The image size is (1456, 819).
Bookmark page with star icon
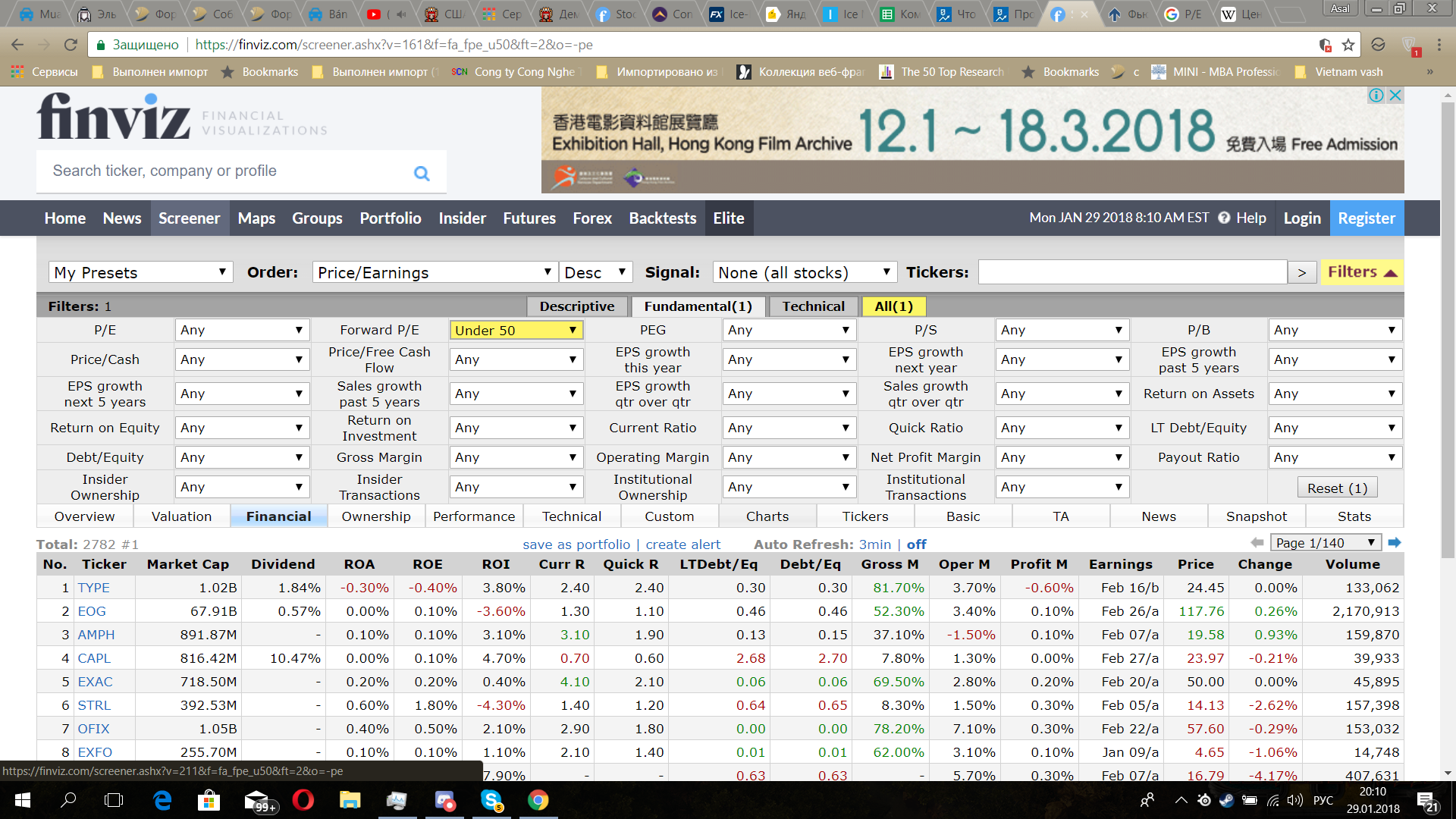1348,45
